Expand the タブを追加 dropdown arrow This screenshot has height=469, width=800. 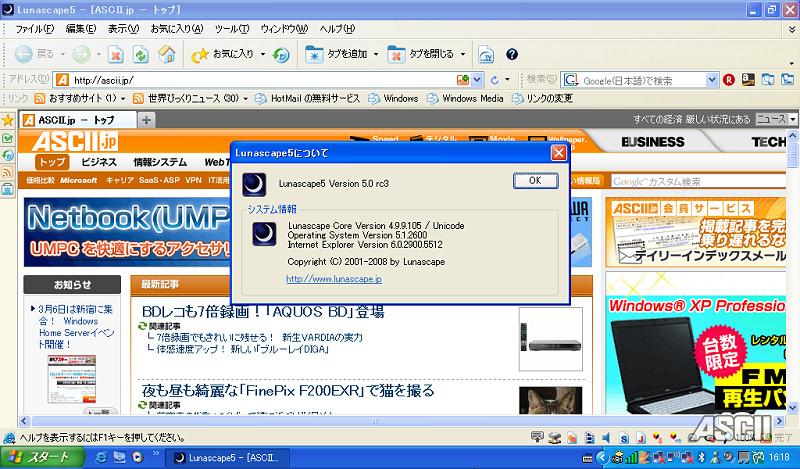click(376, 54)
